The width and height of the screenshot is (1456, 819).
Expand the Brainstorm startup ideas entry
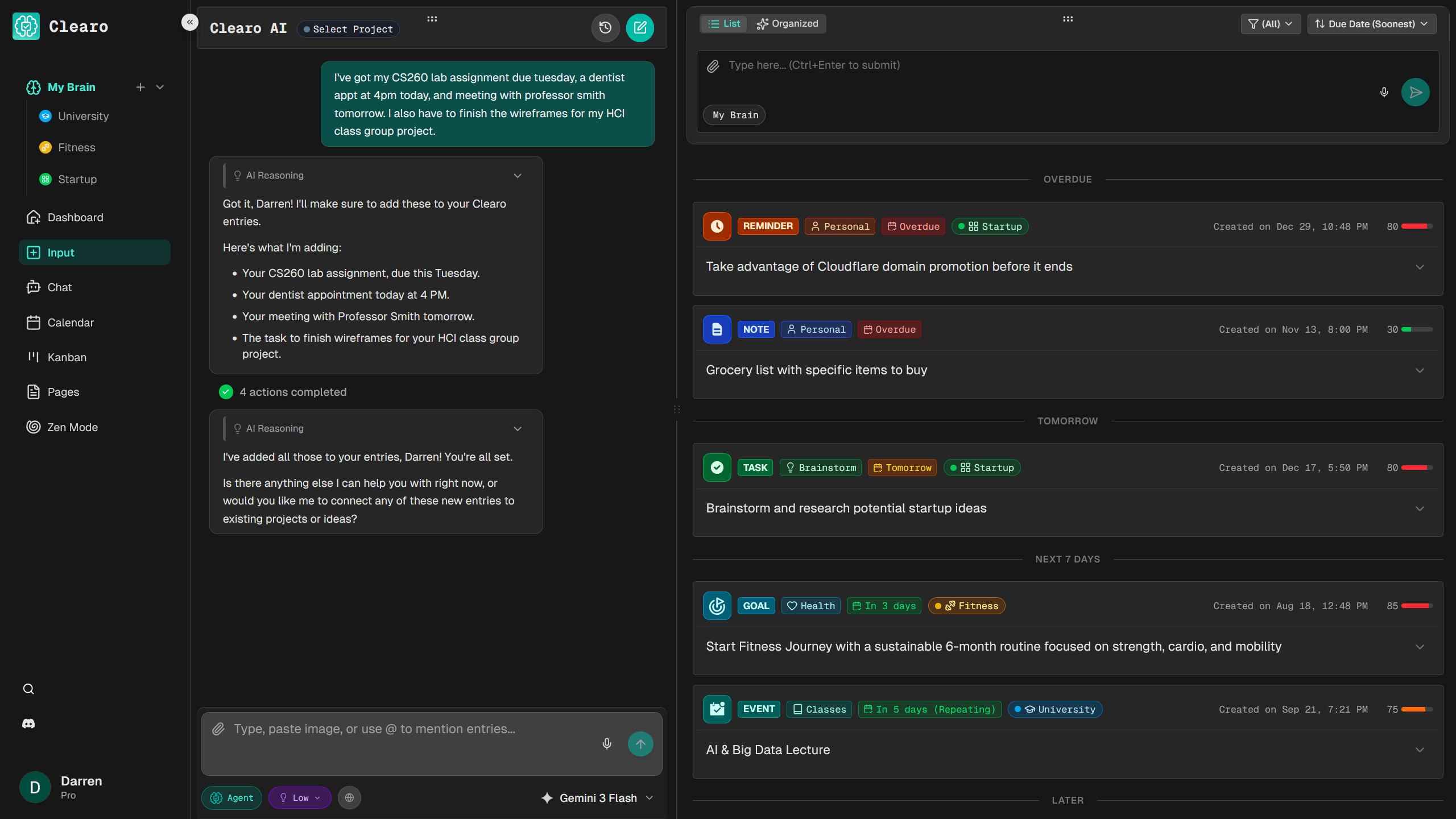click(x=1420, y=509)
